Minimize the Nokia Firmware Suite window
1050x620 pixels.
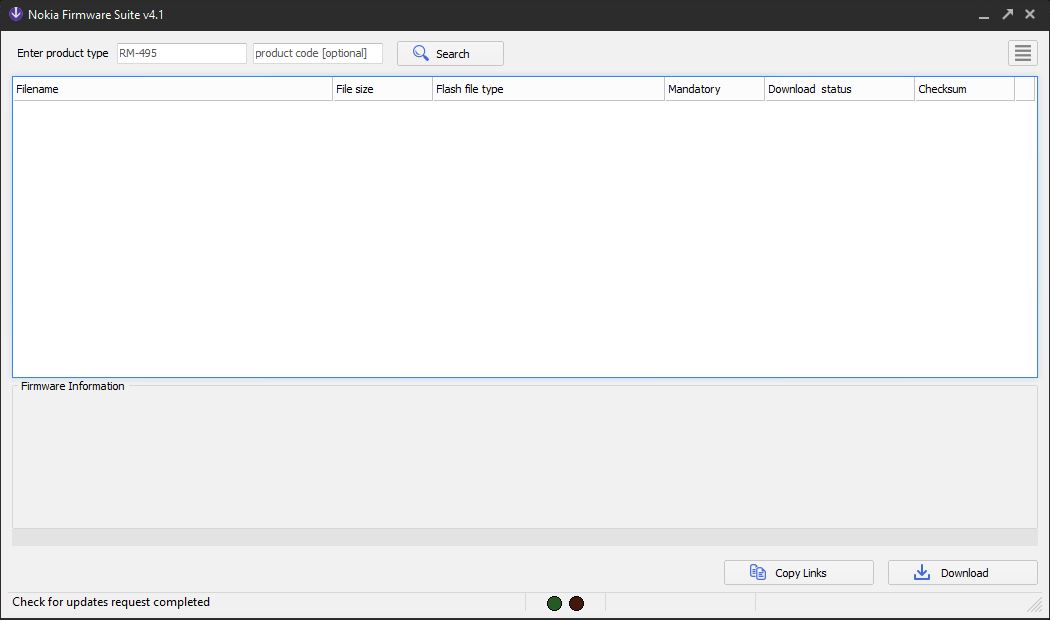pos(984,15)
